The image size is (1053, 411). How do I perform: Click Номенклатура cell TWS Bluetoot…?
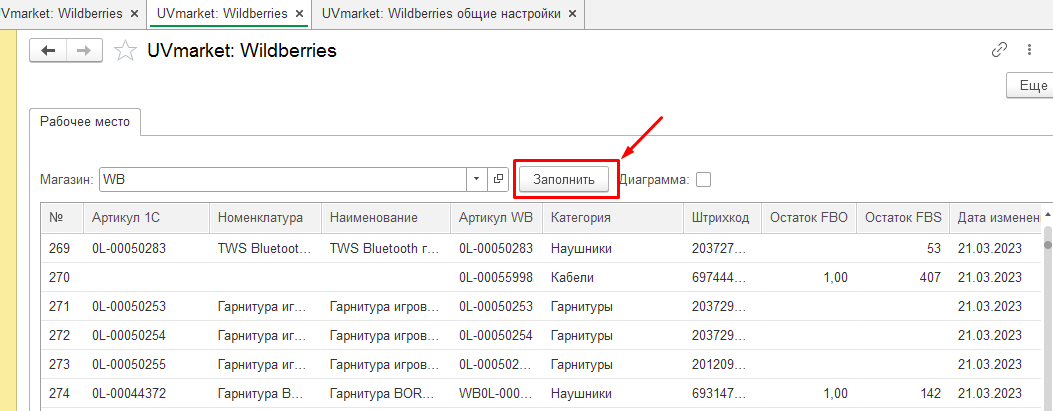point(265,248)
